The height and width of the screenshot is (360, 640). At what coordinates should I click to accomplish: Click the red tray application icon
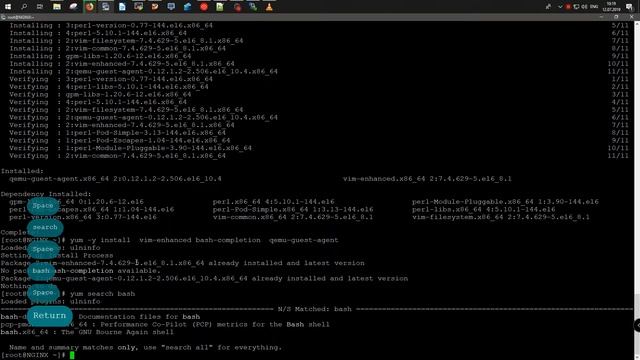(x=568, y=7)
